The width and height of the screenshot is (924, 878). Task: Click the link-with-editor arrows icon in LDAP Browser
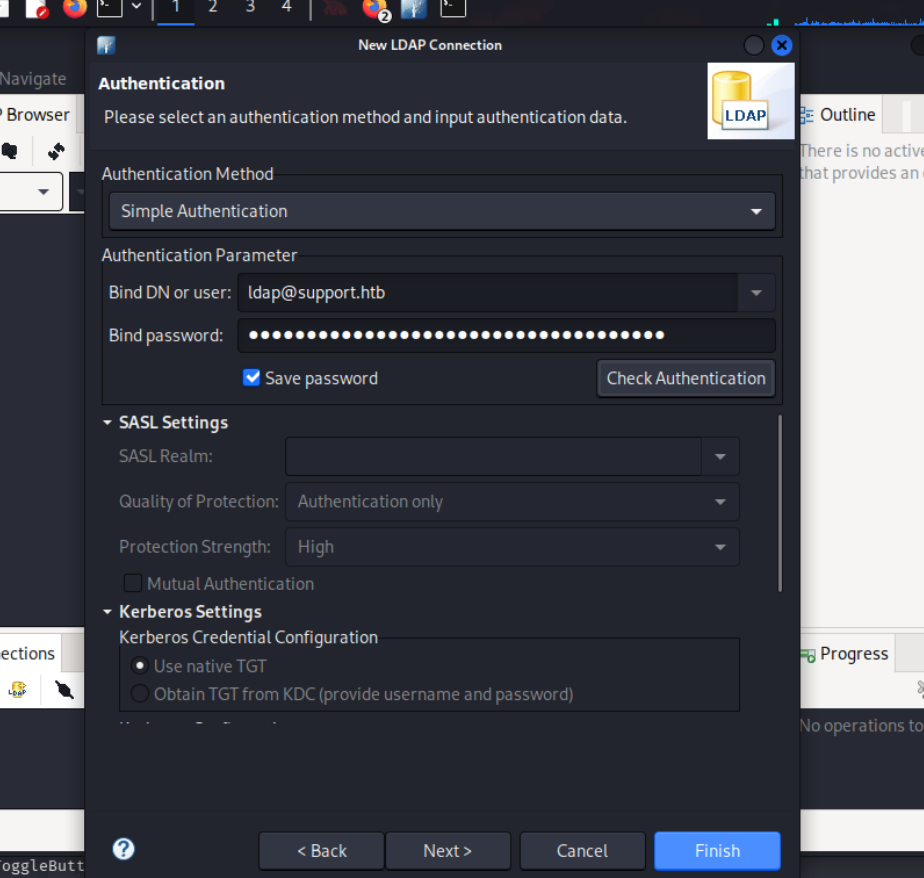(x=56, y=151)
